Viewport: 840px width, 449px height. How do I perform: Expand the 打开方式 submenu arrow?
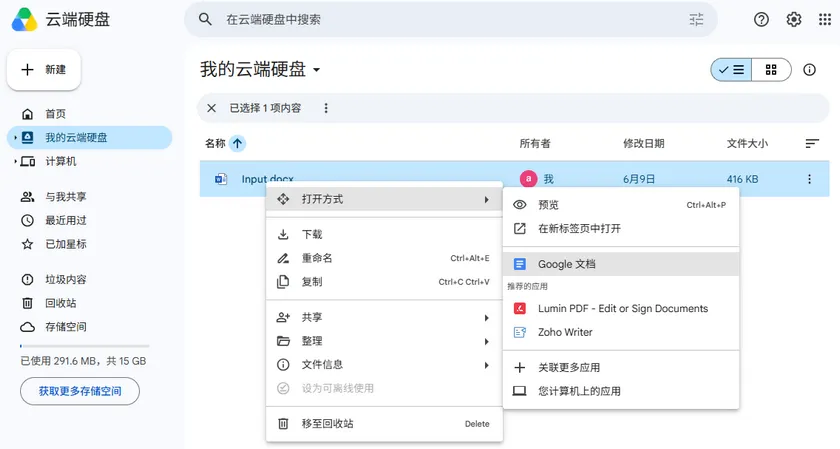pyautogui.click(x=486, y=199)
